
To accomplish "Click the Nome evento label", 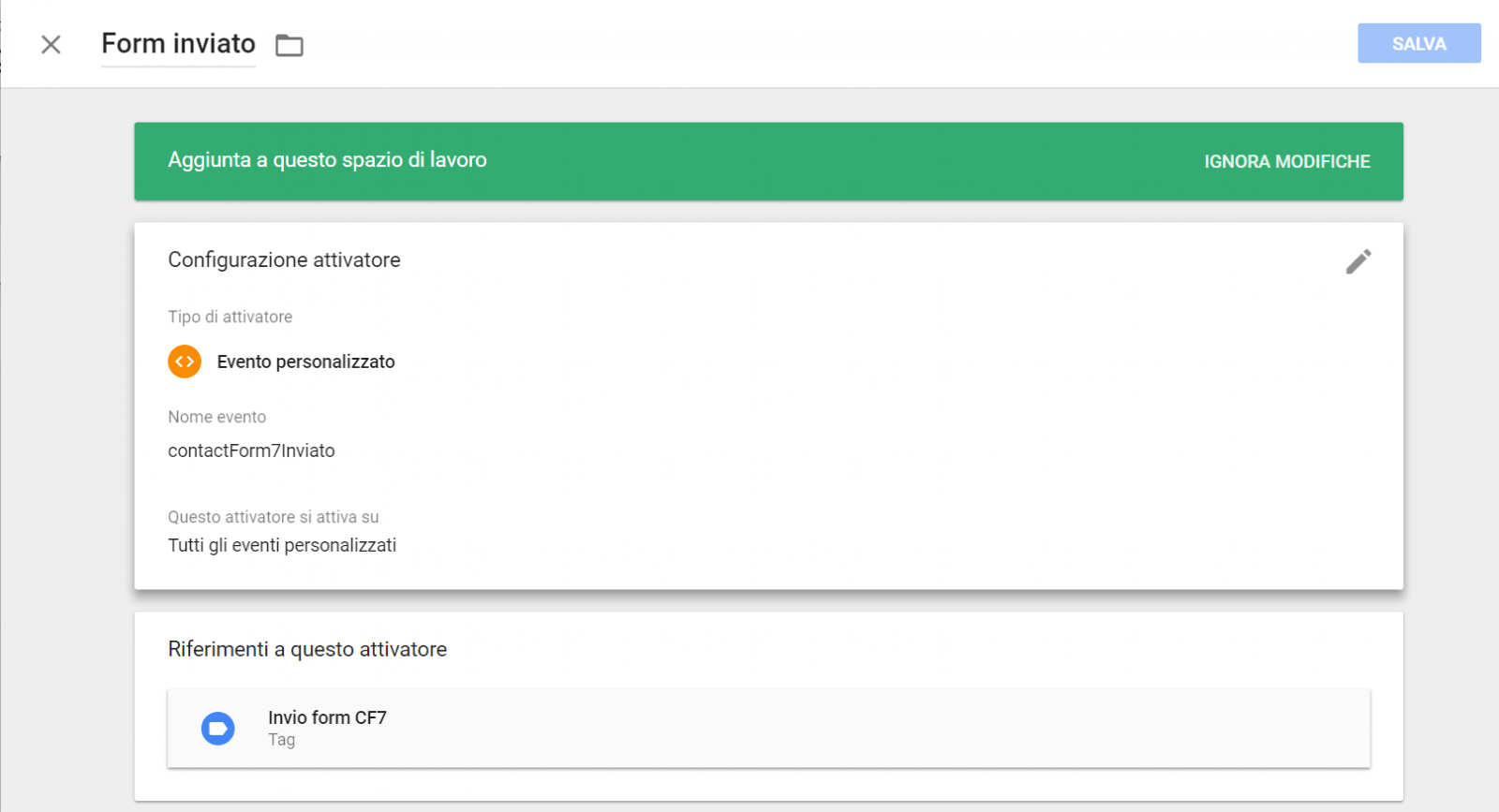I will point(216,417).
